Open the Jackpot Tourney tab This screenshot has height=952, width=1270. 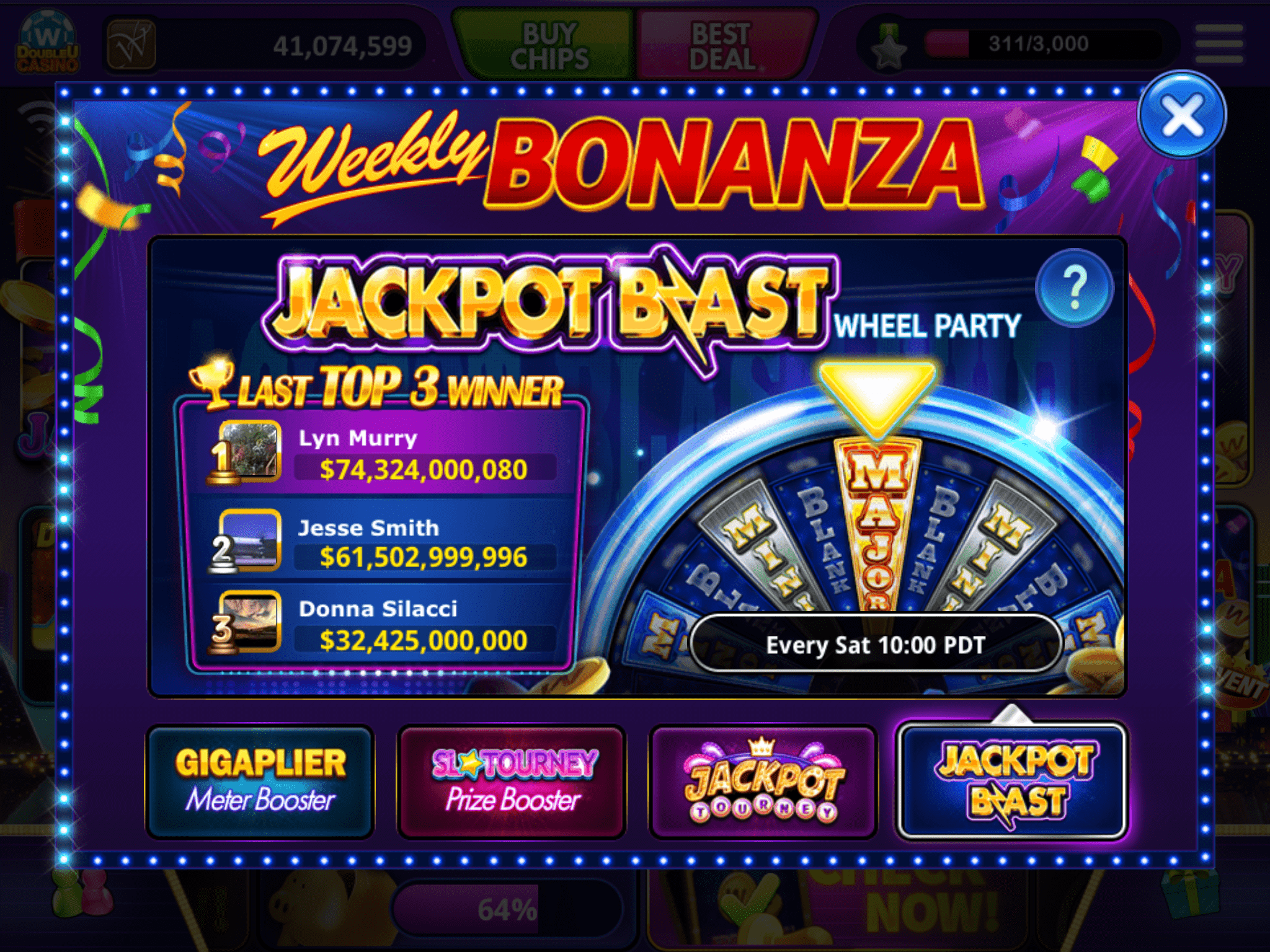coord(763,782)
